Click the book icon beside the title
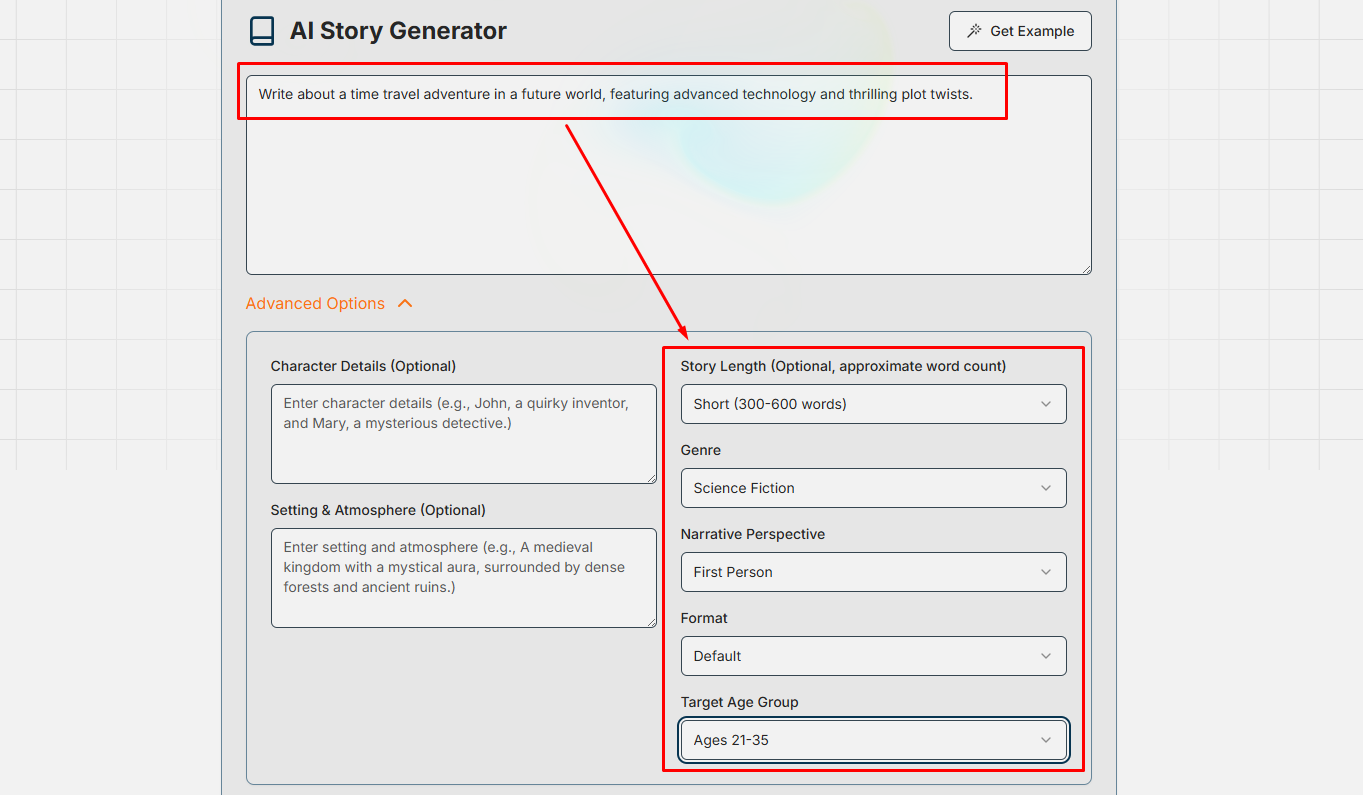Screen dimensions: 1363x795 pyautogui.click(x=262, y=31)
